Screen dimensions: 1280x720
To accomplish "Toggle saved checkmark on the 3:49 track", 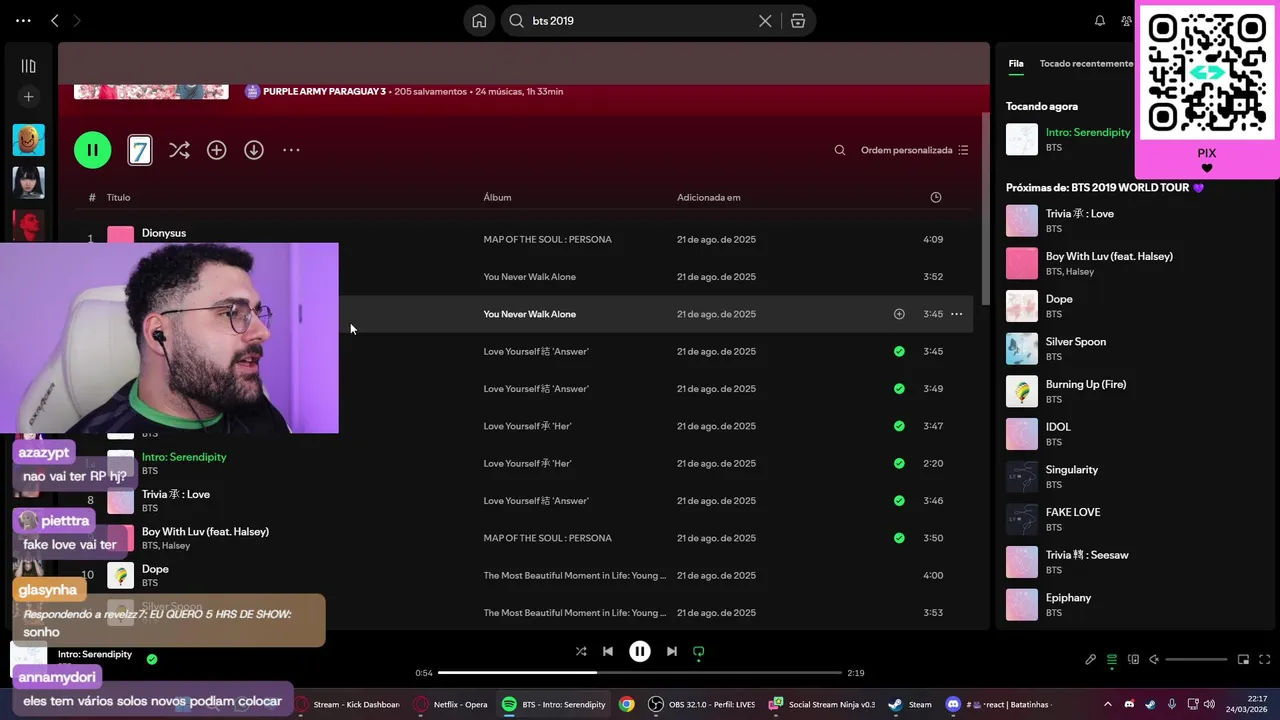I will 899,389.
